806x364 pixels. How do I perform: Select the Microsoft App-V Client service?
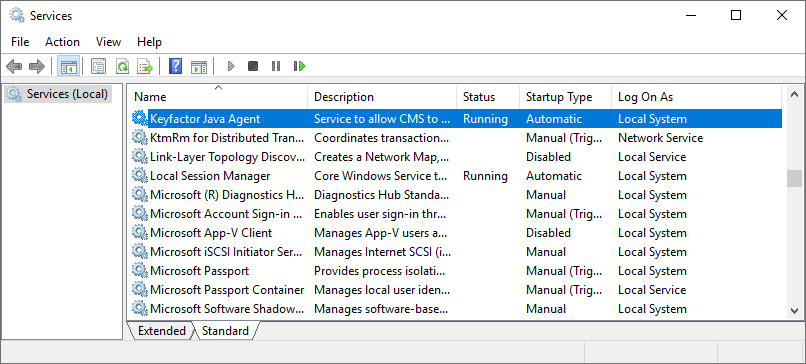456,233
